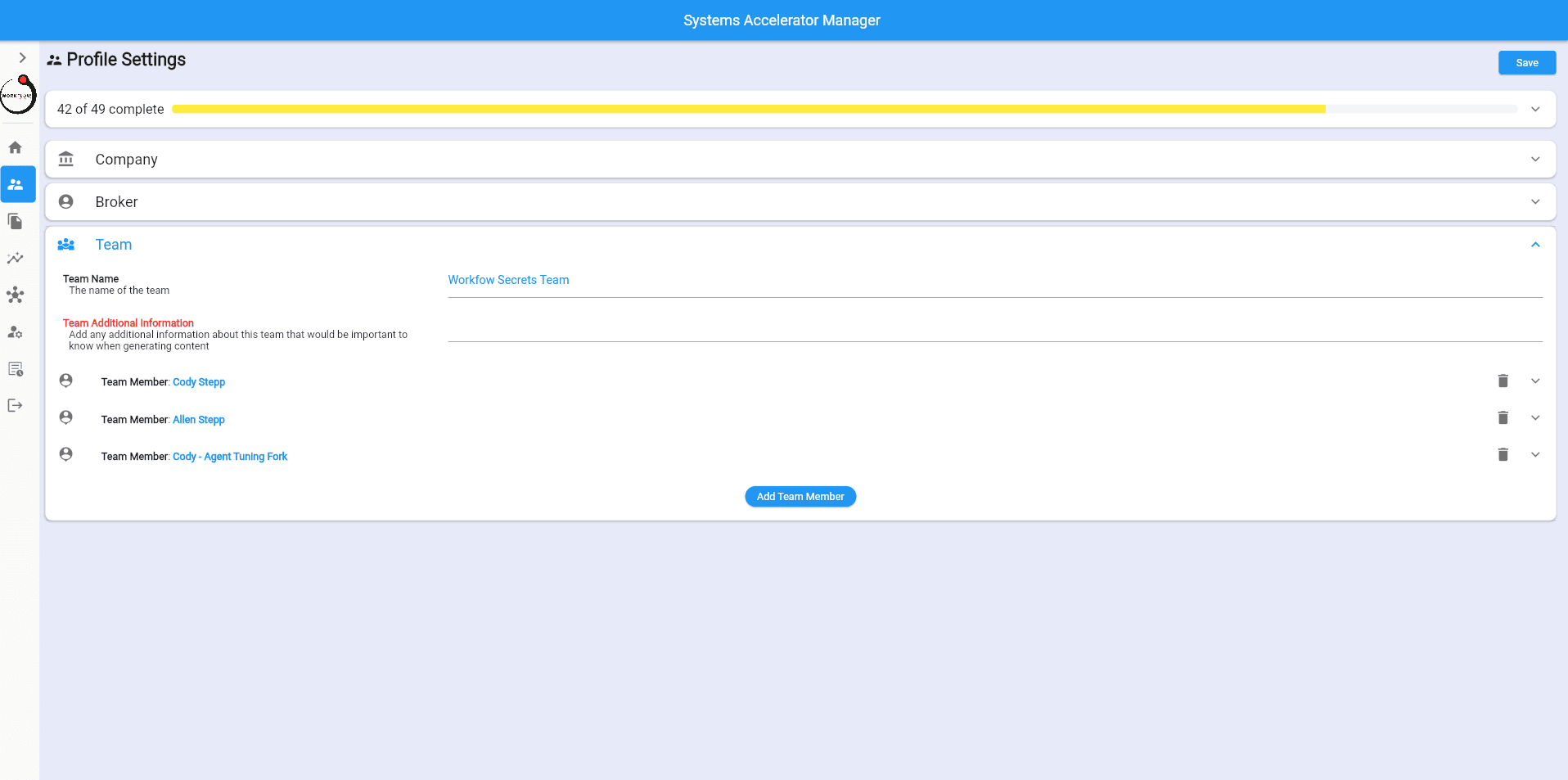Open the user settings gear icon in sidebar
The height and width of the screenshot is (780, 1568).
point(16,332)
